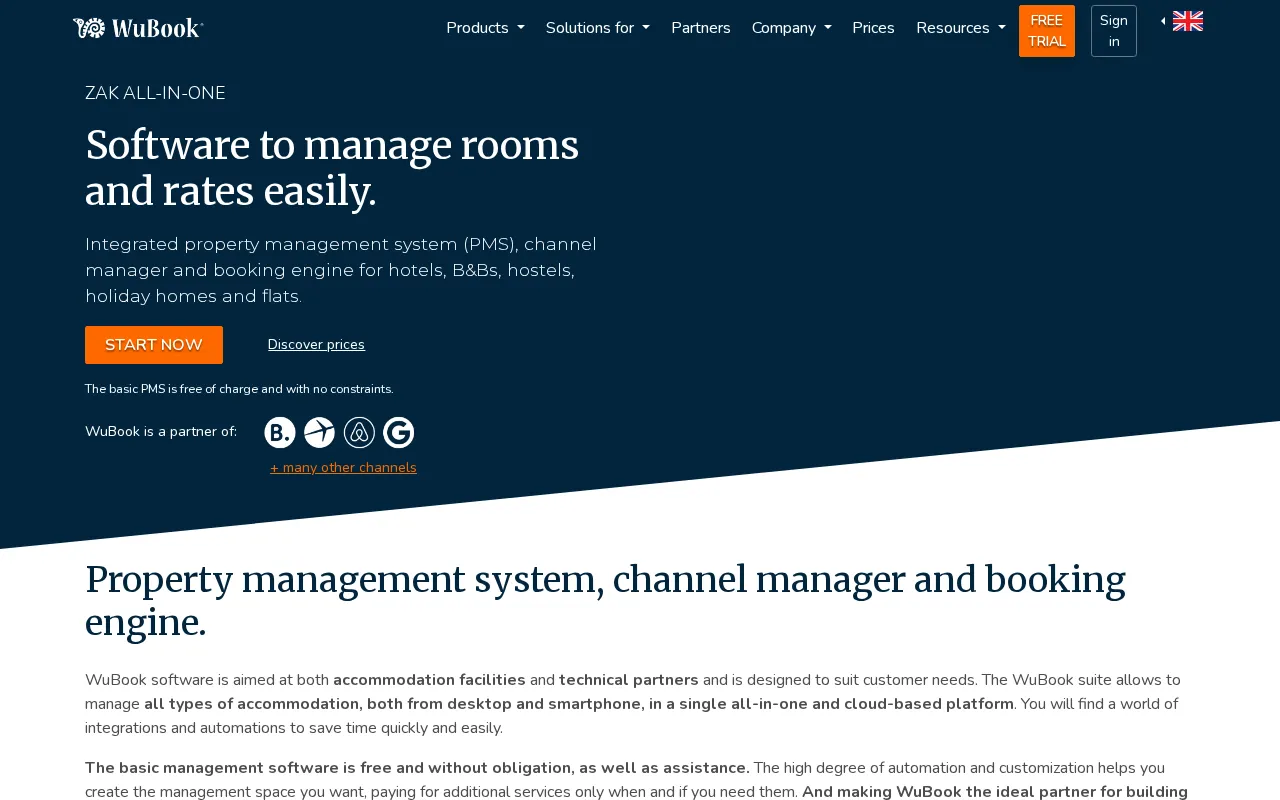Click the Expedia airplane partner icon
The width and height of the screenshot is (1280, 800).
(320, 433)
